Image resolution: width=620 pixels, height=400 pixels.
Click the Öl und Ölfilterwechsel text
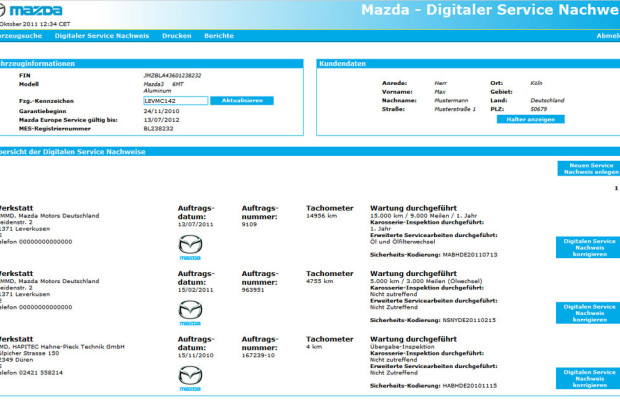[x=403, y=242]
